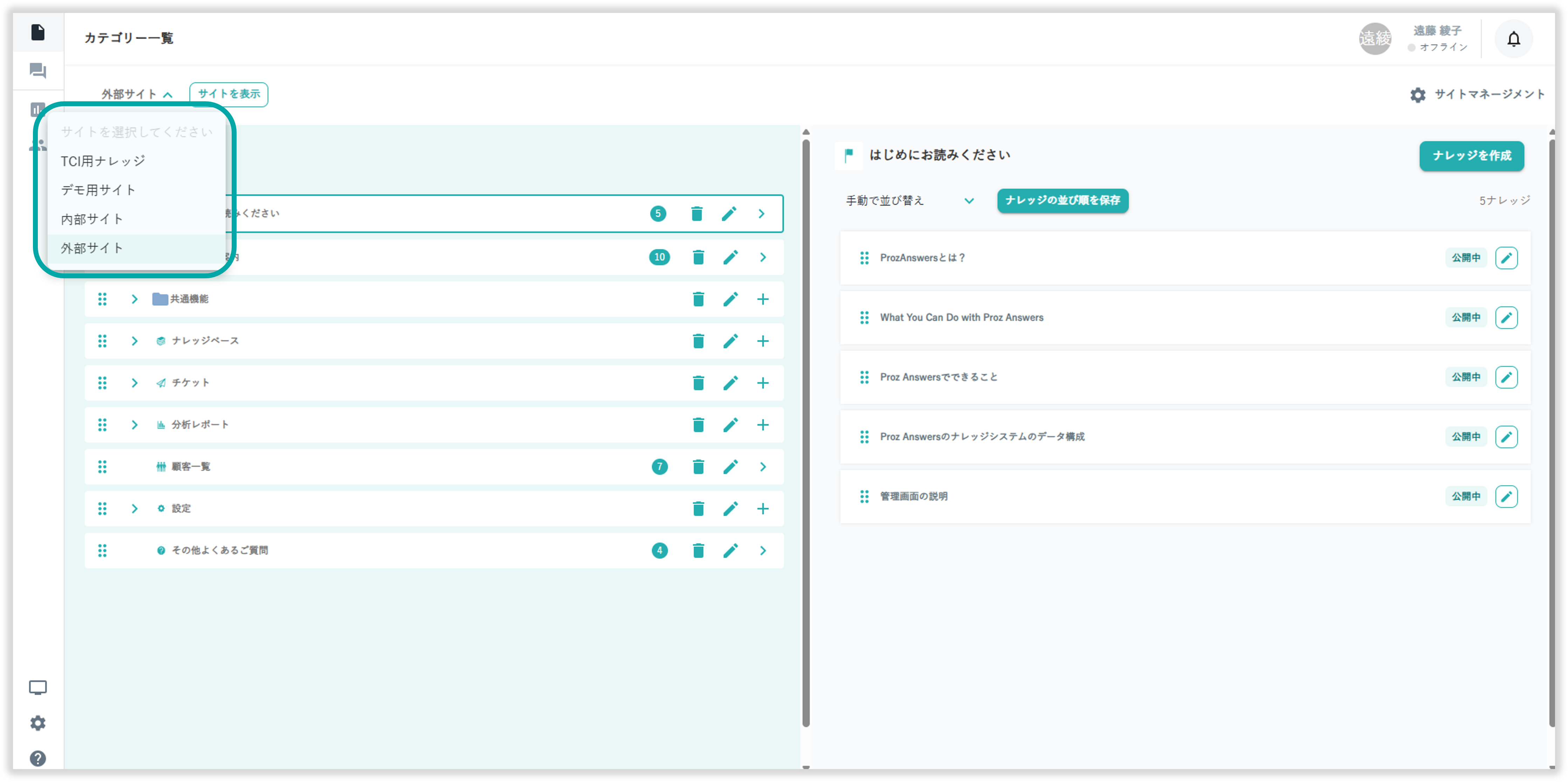The height and width of the screenshot is (782, 1568).
Task: Select TCI用ナレッジ from site list
Action: coord(103,161)
